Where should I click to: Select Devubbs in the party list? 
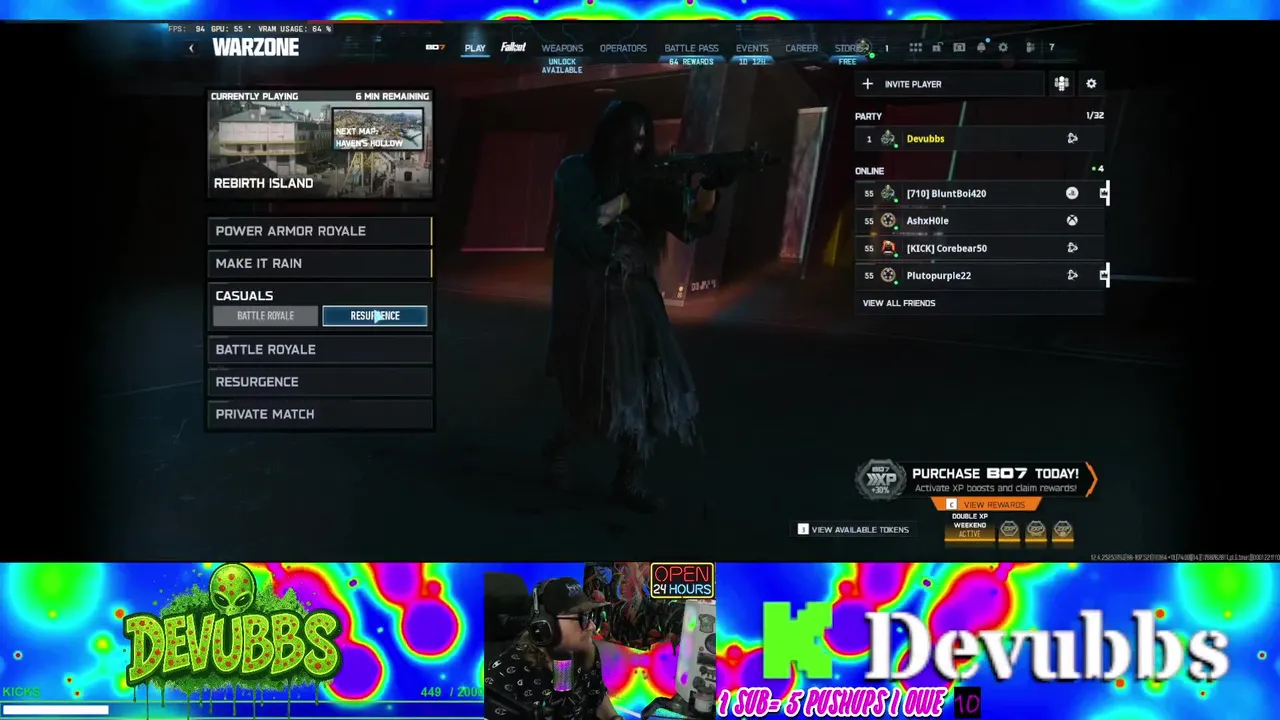[979, 139]
